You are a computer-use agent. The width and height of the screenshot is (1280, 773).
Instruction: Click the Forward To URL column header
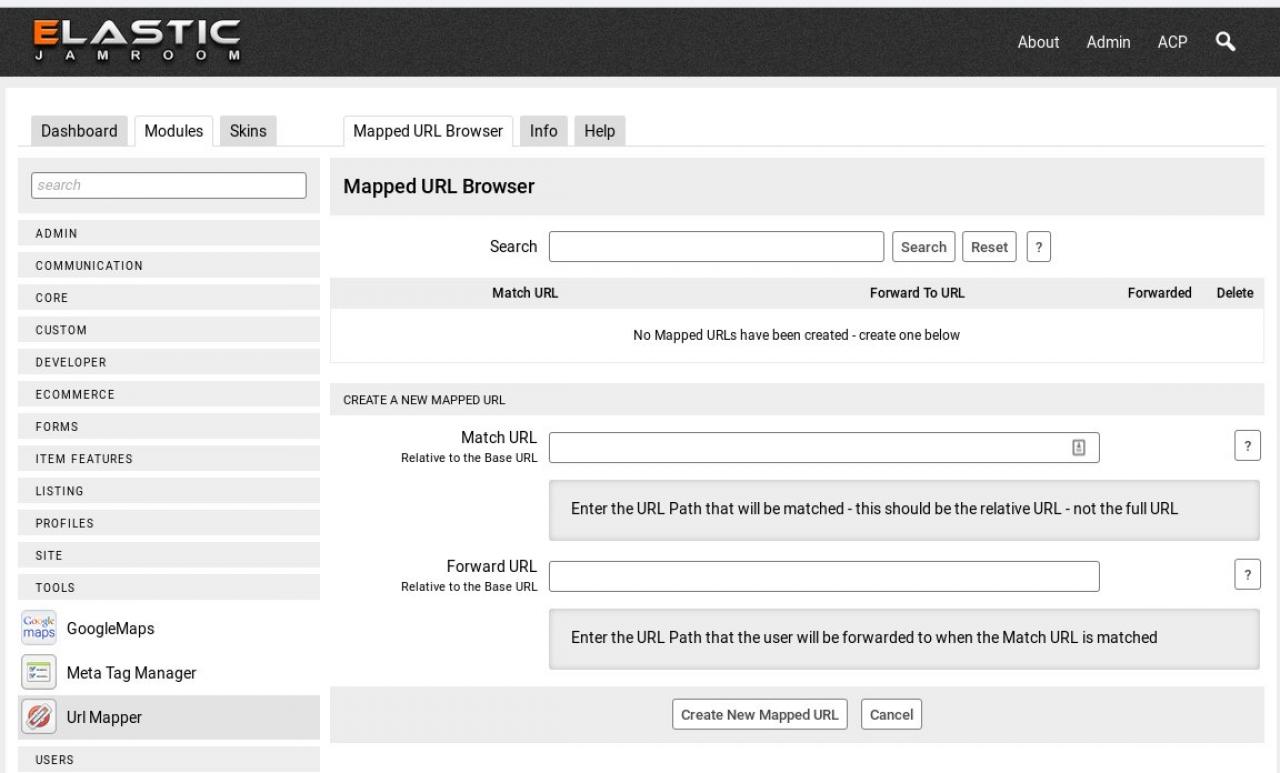pos(917,293)
